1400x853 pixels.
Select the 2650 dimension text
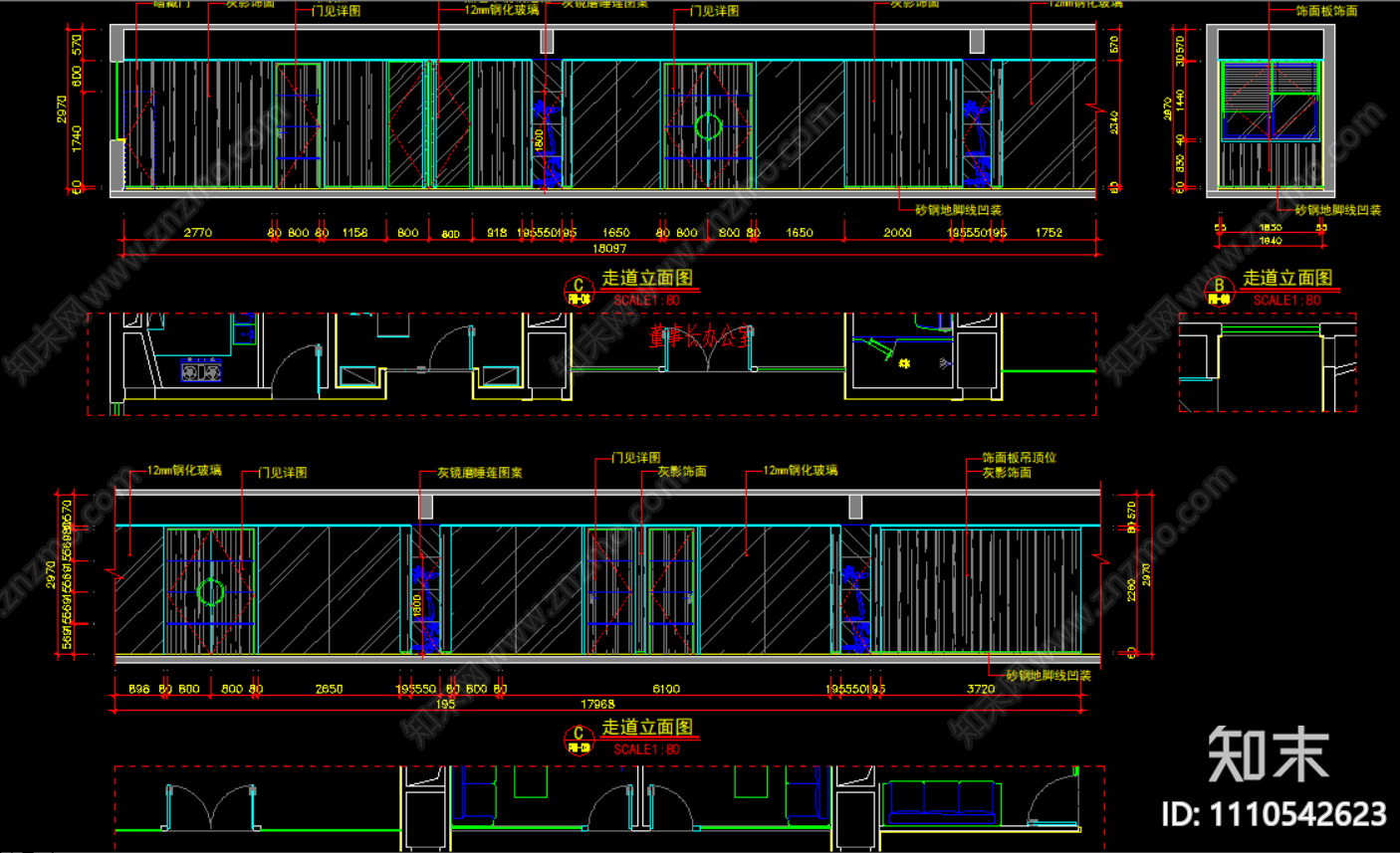click(329, 689)
